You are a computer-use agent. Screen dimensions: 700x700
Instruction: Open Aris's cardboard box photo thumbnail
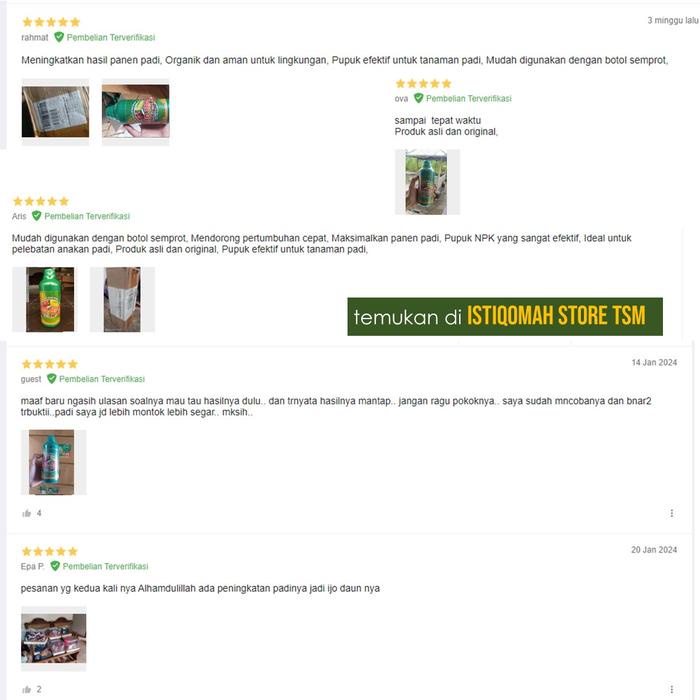122,300
